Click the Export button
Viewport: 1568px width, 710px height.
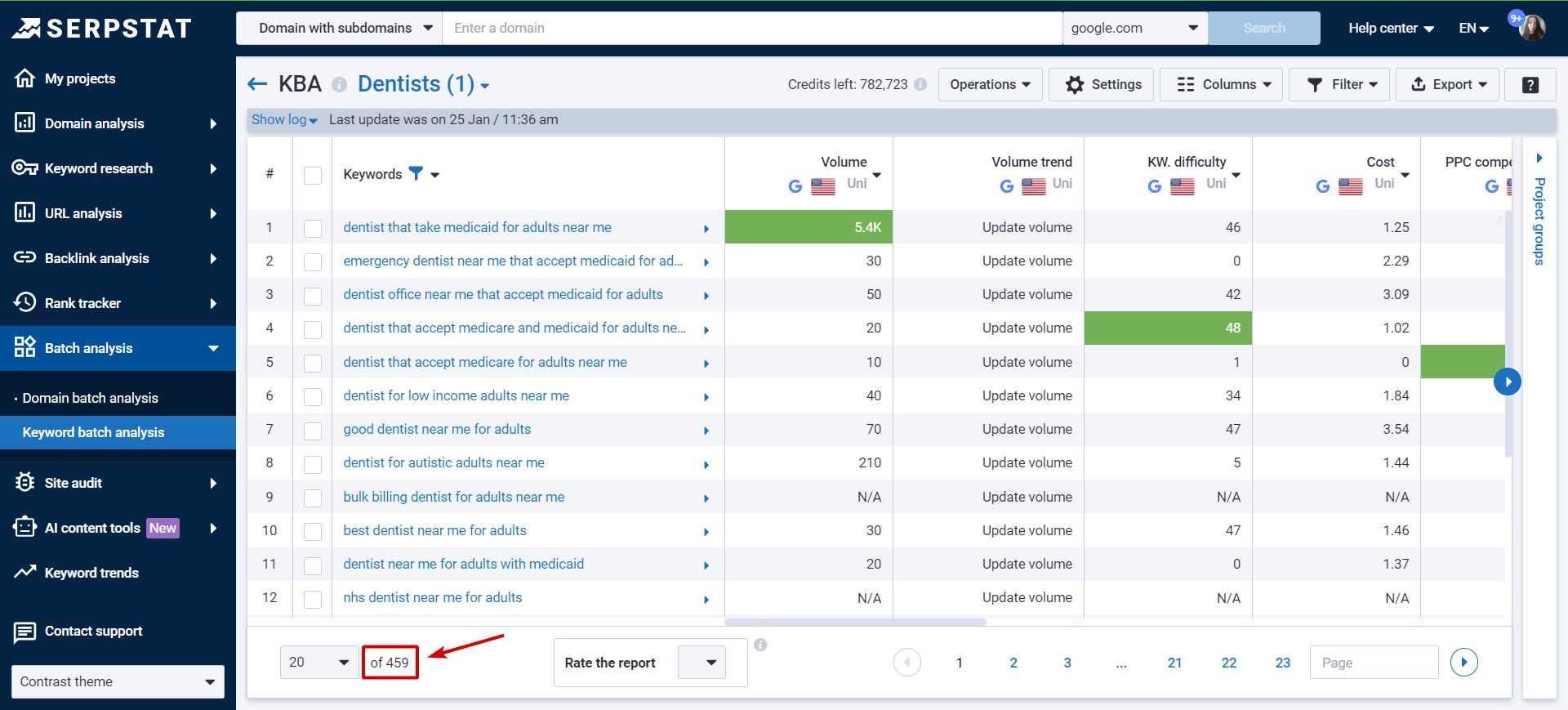click(1446, 84)
